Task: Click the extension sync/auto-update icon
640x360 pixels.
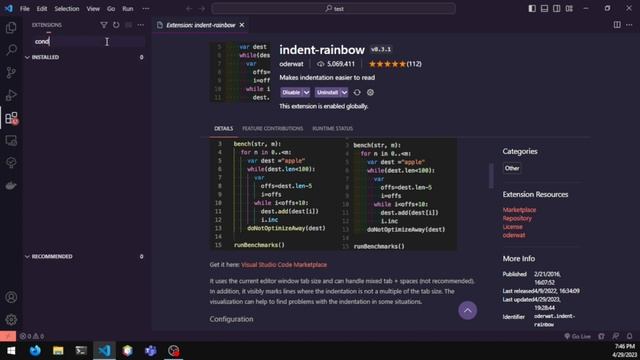Action: 357,93
